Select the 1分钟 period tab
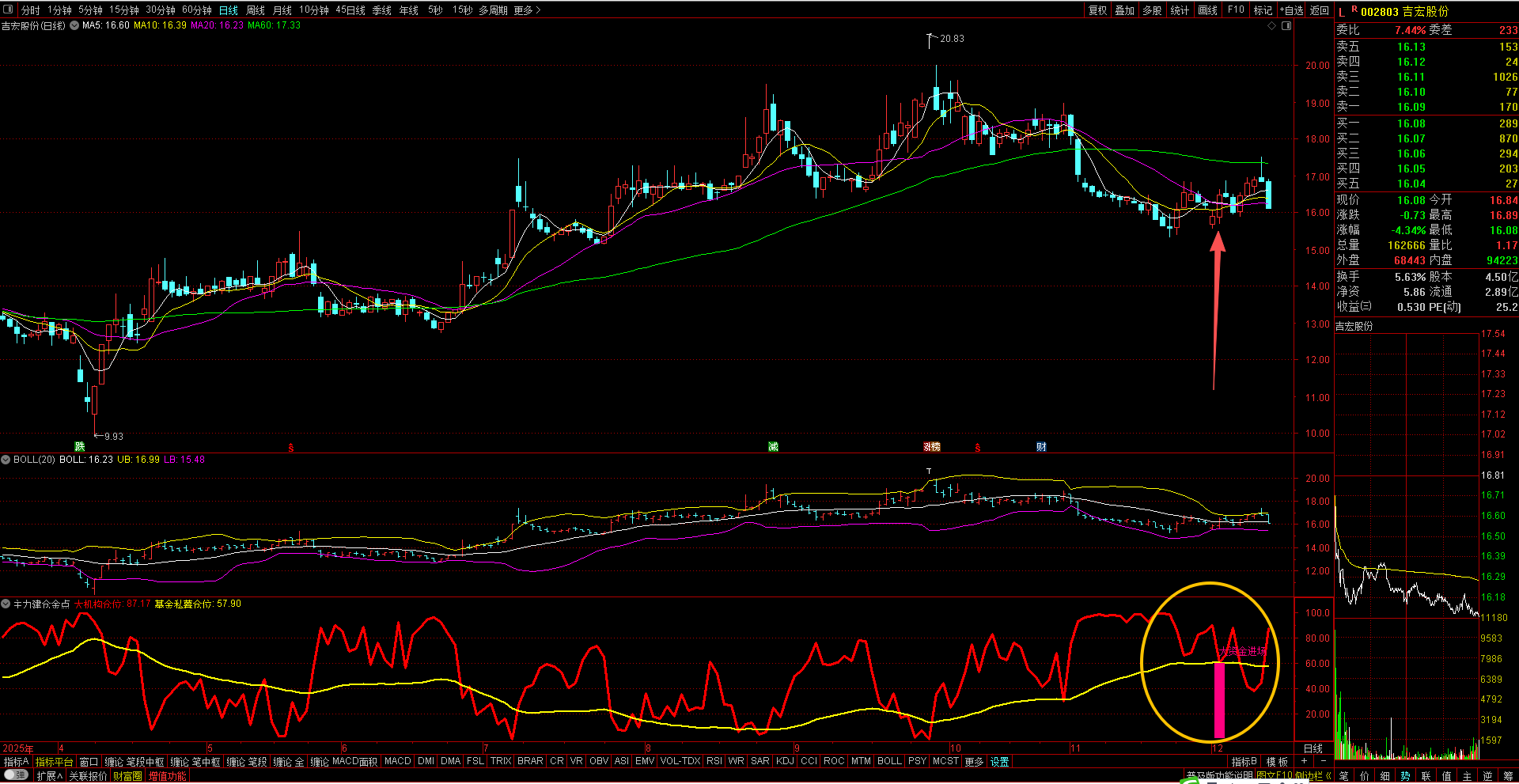 pos(59,10)
